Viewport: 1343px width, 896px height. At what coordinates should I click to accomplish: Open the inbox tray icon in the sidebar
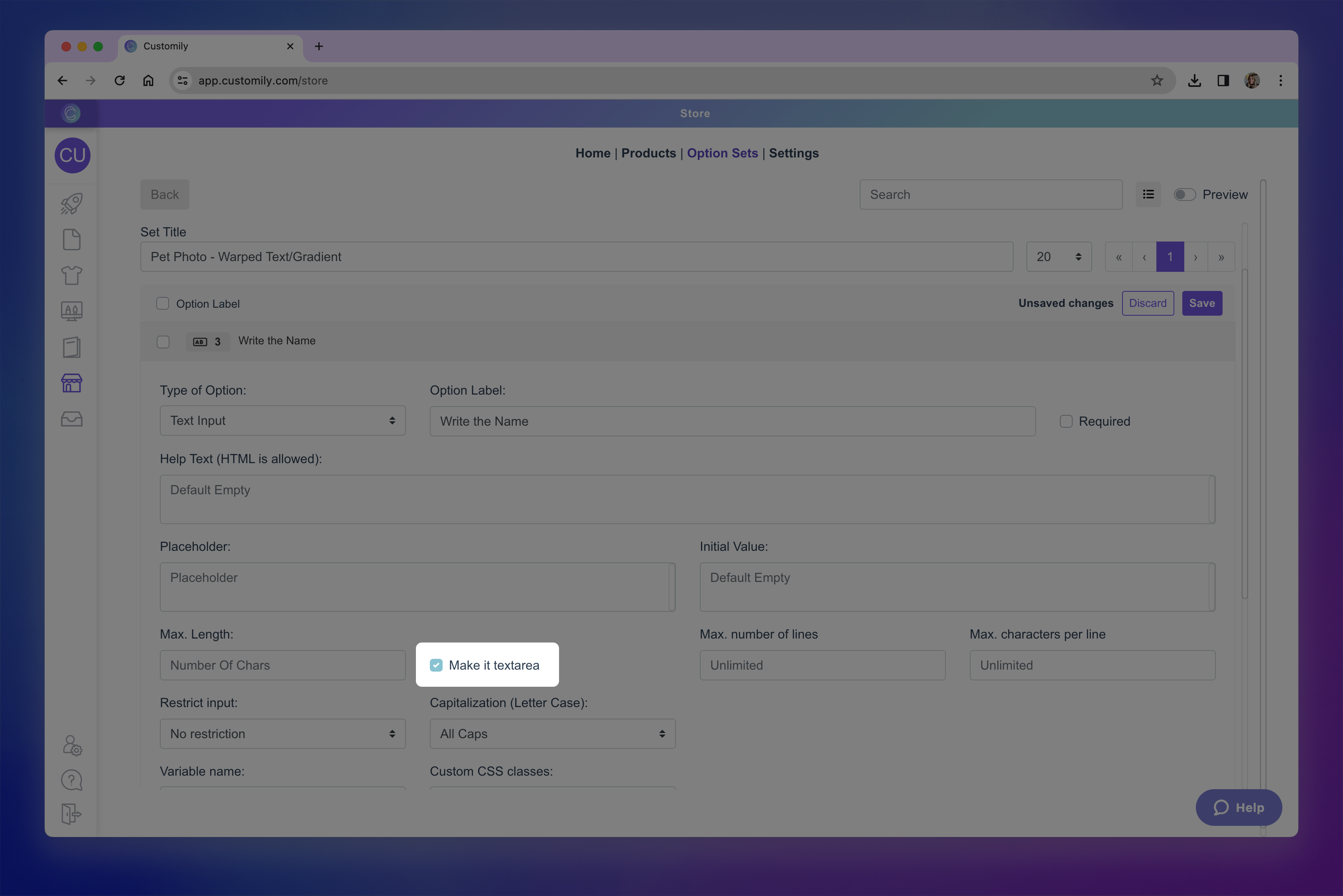[x=71, y=419]
